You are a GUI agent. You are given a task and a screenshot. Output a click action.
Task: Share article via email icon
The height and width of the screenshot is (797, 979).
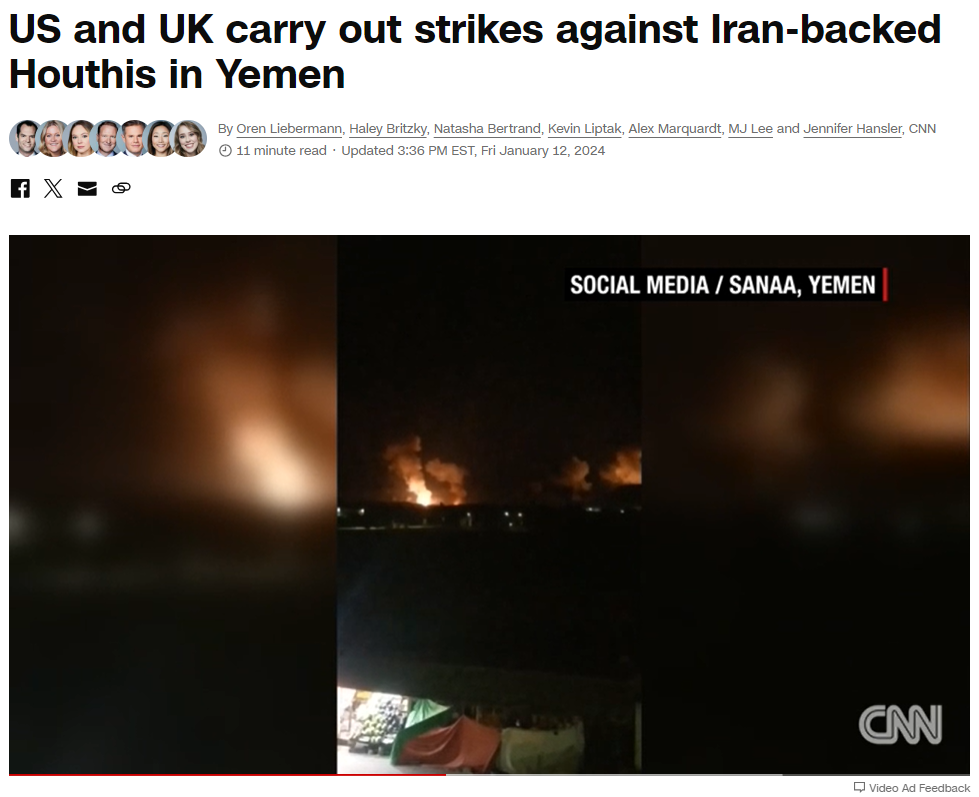click(87, 188)
